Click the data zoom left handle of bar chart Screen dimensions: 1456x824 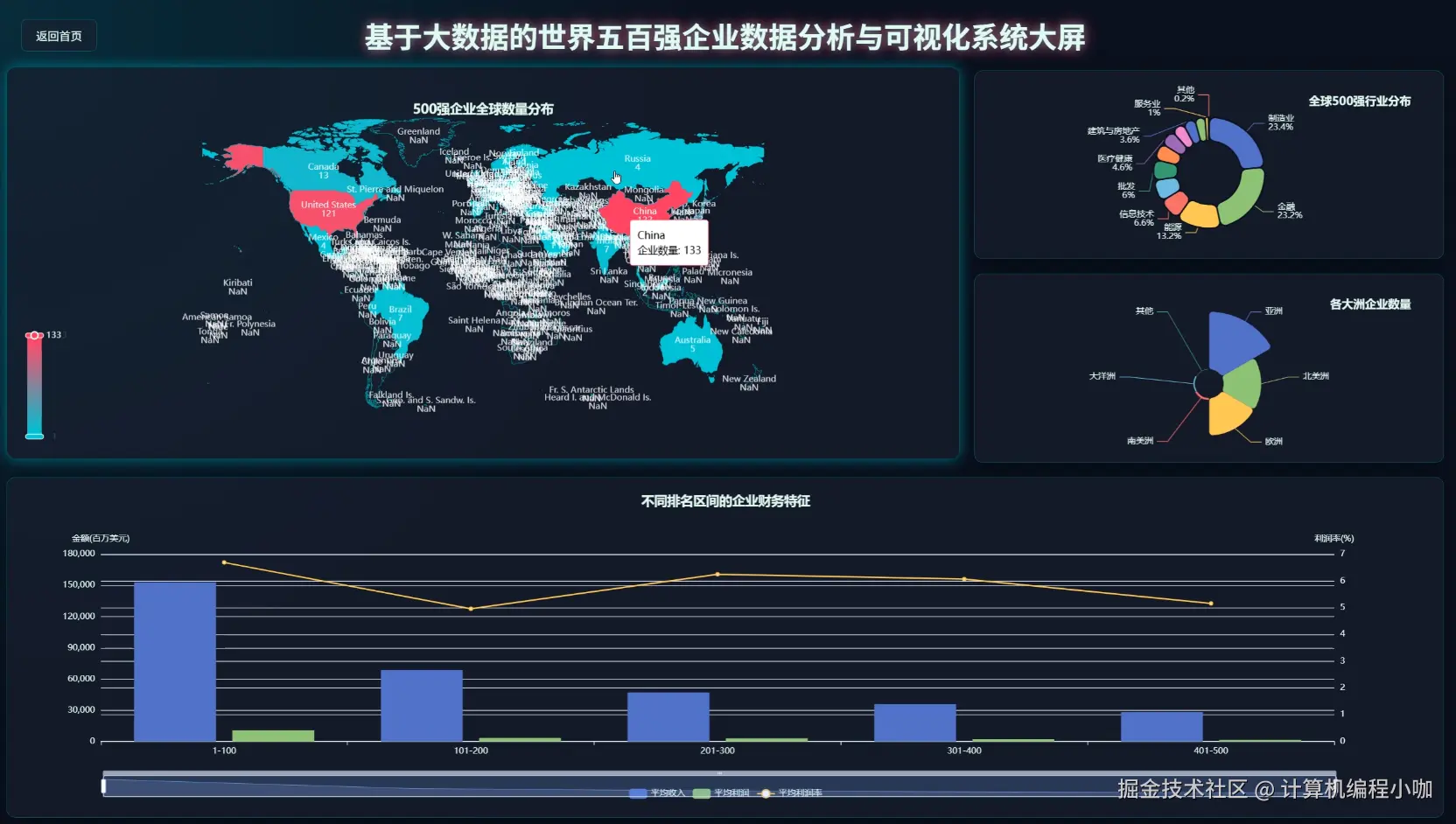pos(103,786)
